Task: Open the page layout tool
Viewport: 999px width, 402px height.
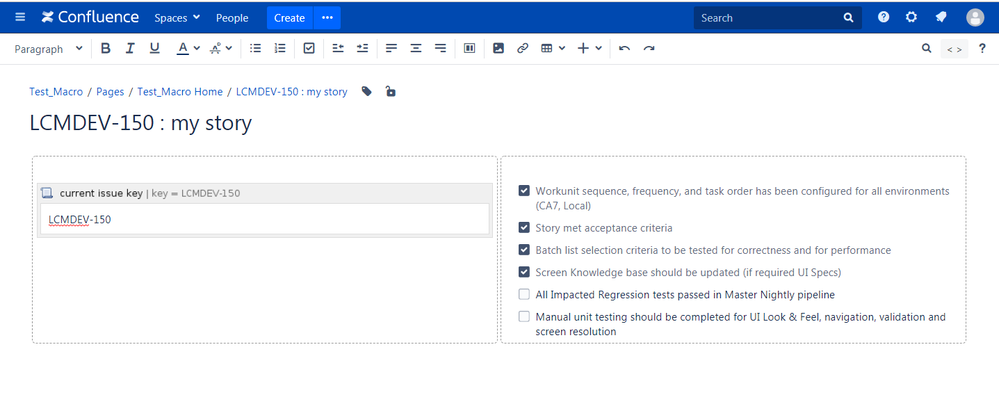Action: [x=470, y=48]
